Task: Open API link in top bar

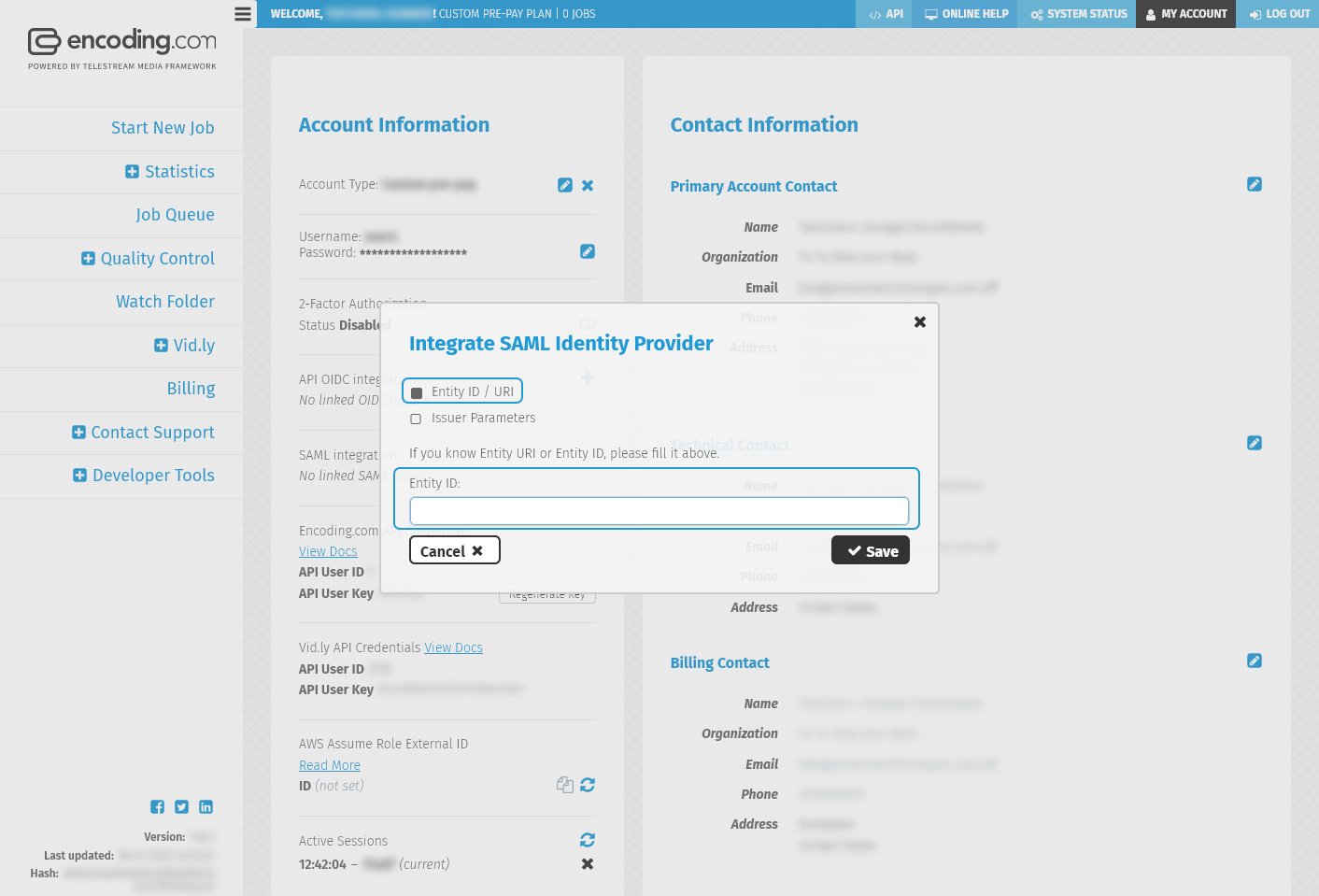Action: coord(884,14)
